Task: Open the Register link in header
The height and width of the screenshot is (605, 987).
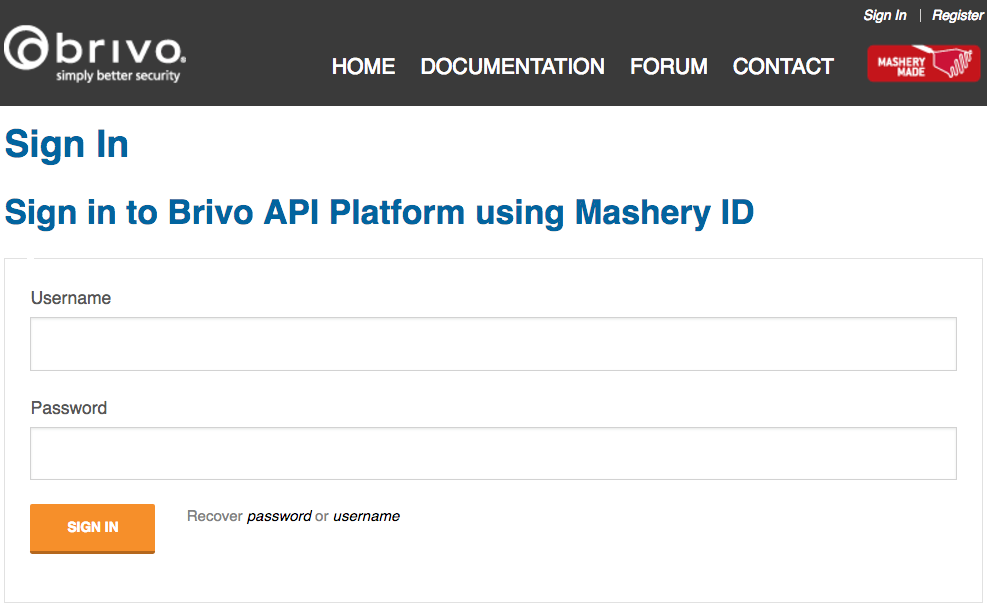Action: (958, 15)
